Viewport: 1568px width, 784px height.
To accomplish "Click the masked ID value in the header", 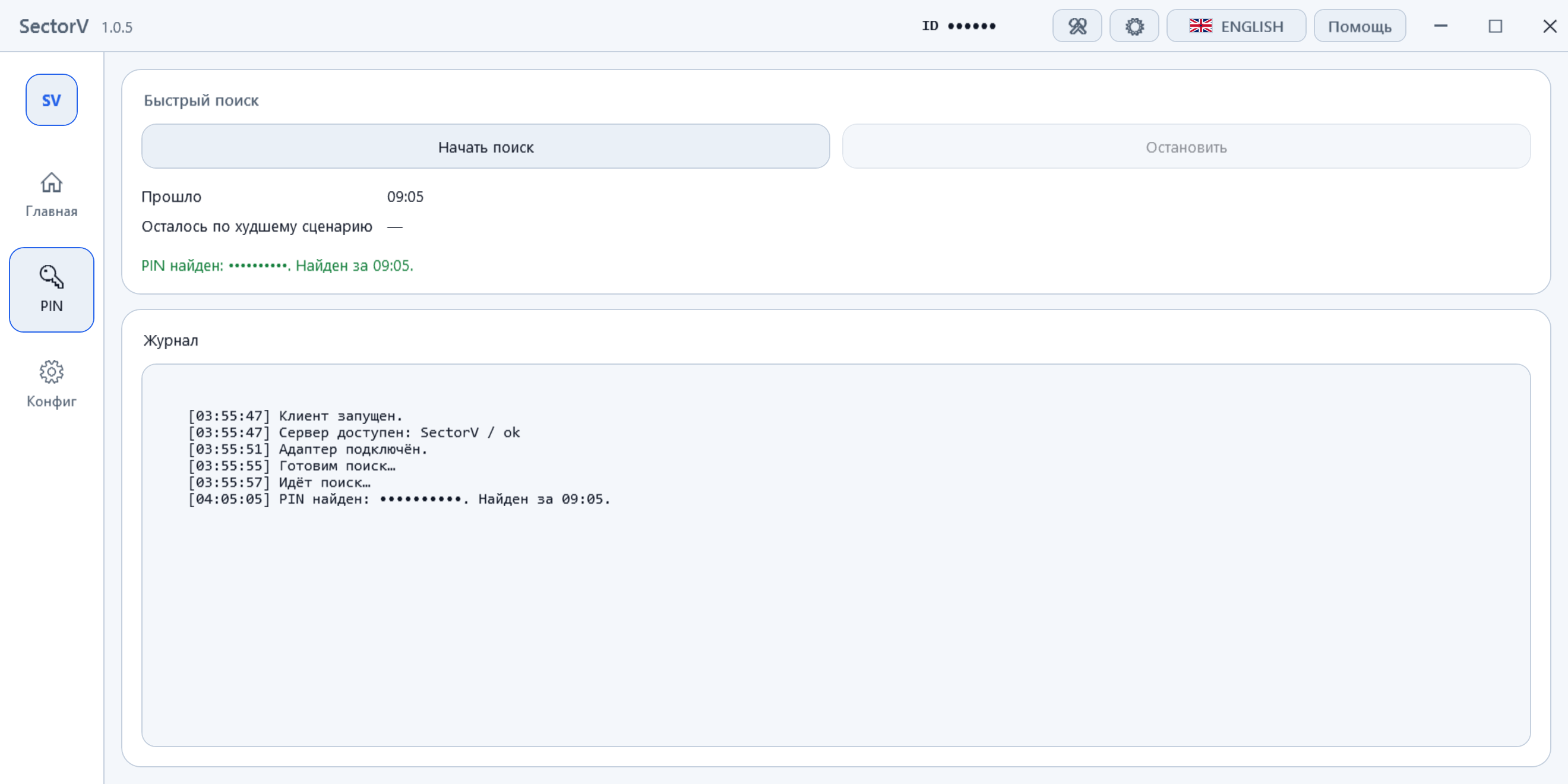I will tap(972, 26).
